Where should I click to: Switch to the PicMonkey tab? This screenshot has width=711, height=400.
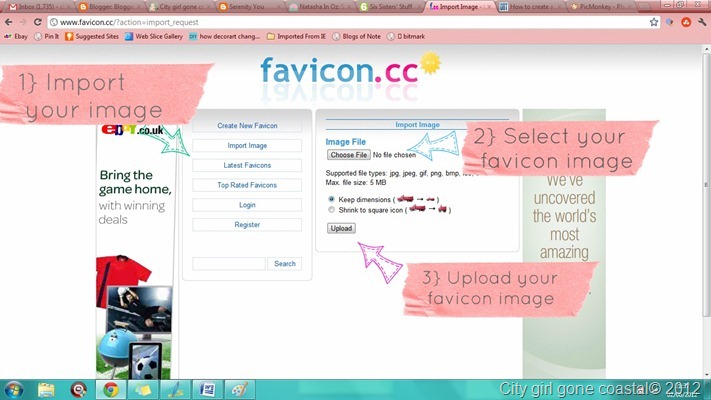pyautogui.click(x=599, y=6)
